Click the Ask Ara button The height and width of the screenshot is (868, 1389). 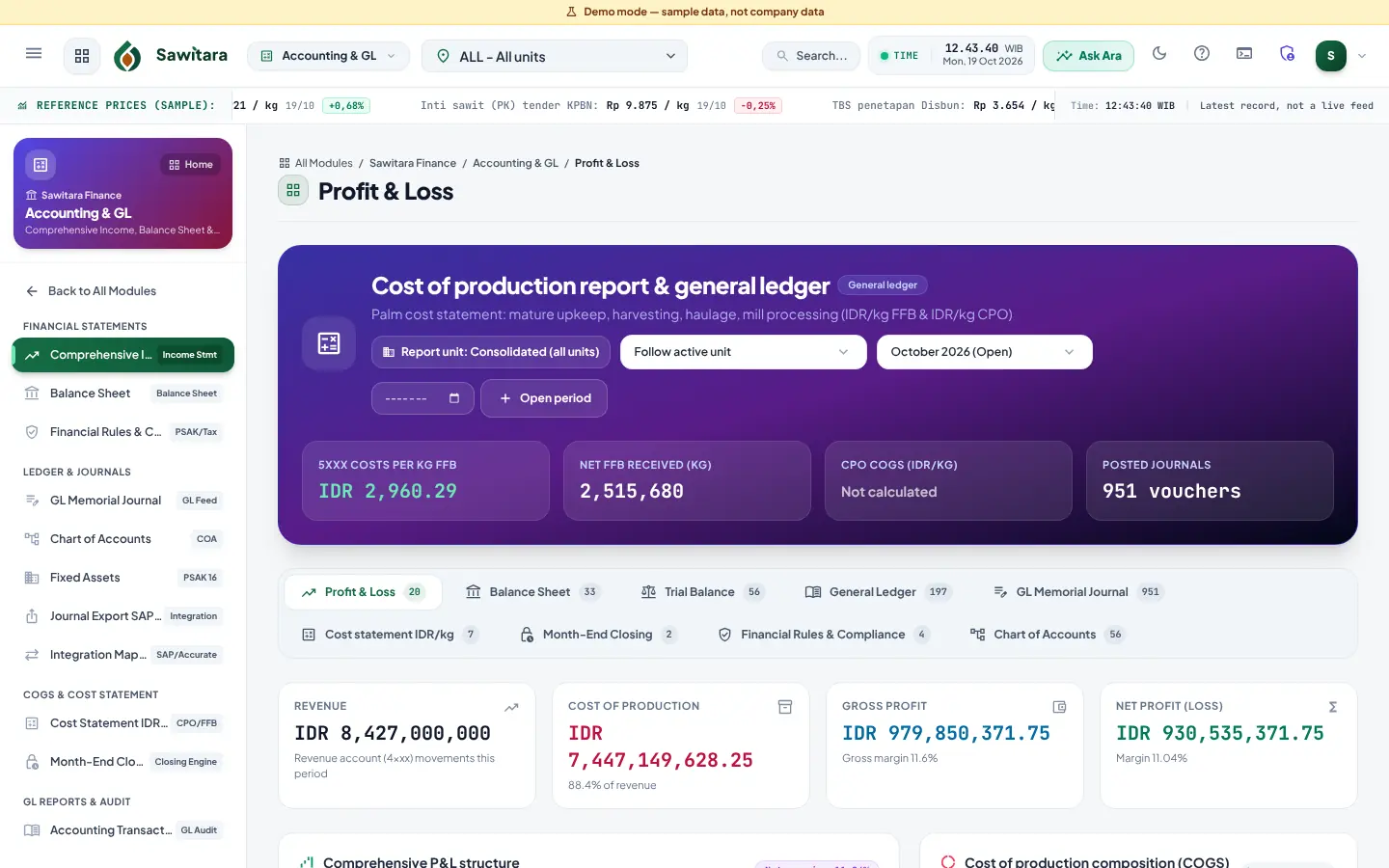click(1088, 56)
